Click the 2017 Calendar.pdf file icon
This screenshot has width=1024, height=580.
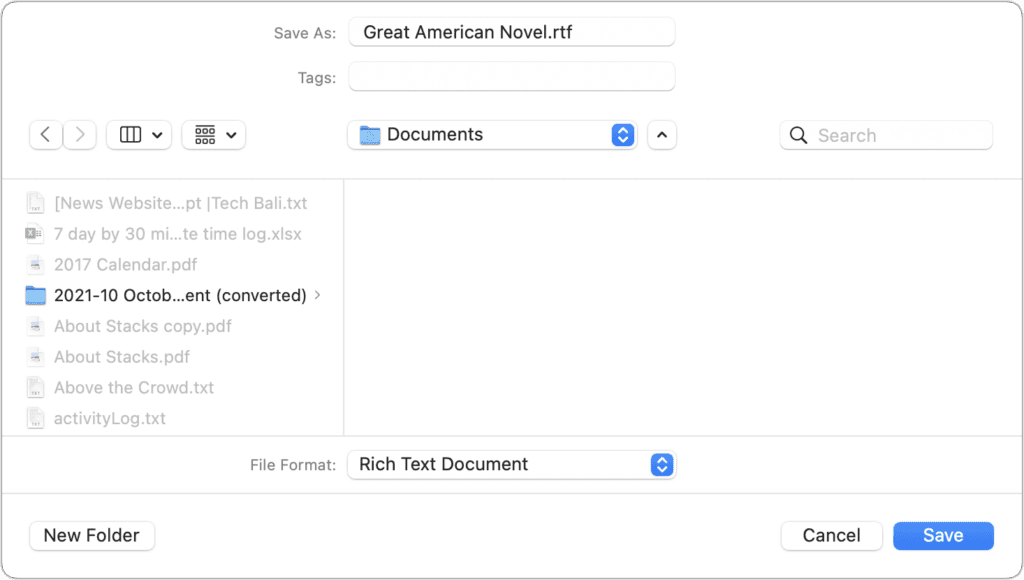pyautogui.click(x=36, y=264)
